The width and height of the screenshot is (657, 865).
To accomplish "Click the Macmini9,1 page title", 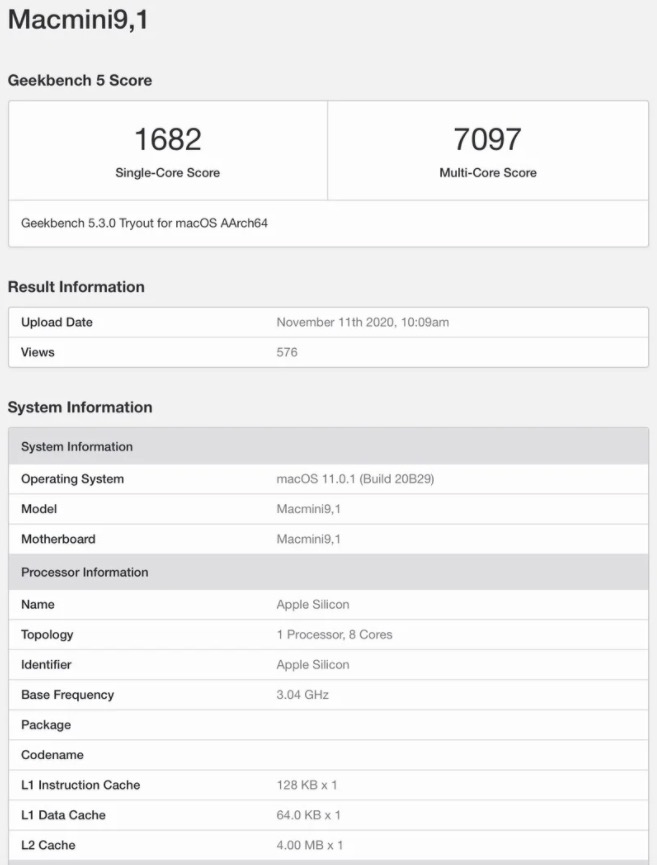I will point(78,19).
